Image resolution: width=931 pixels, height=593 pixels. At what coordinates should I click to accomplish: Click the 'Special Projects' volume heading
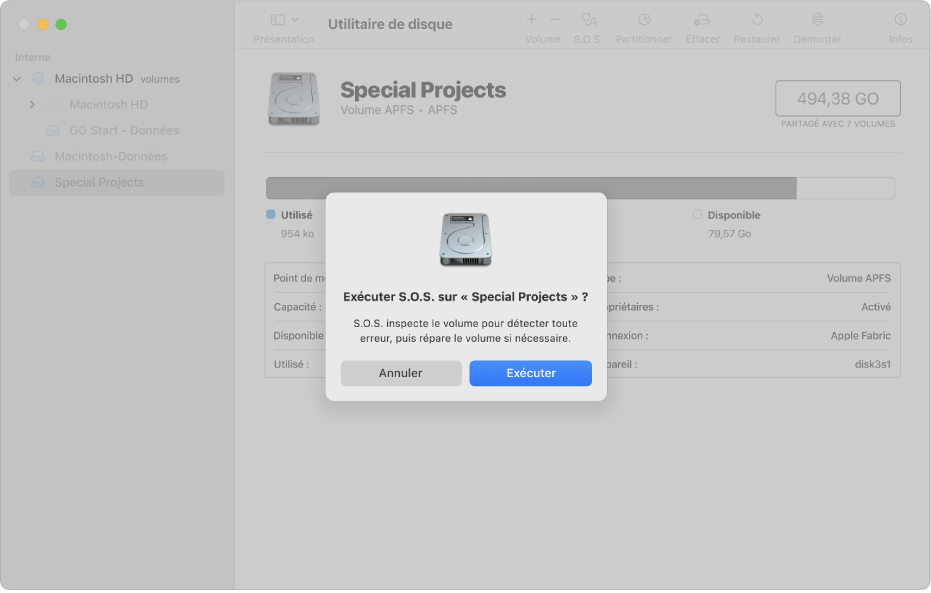tap(423, 90)
